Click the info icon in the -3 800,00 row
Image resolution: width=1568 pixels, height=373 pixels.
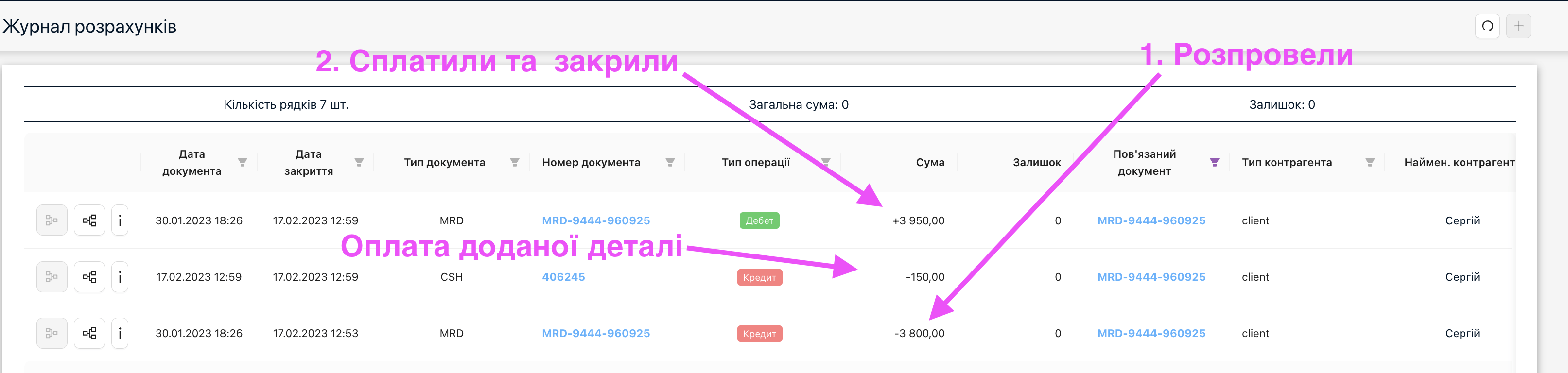pyautogui.click(x=120, y=334)
